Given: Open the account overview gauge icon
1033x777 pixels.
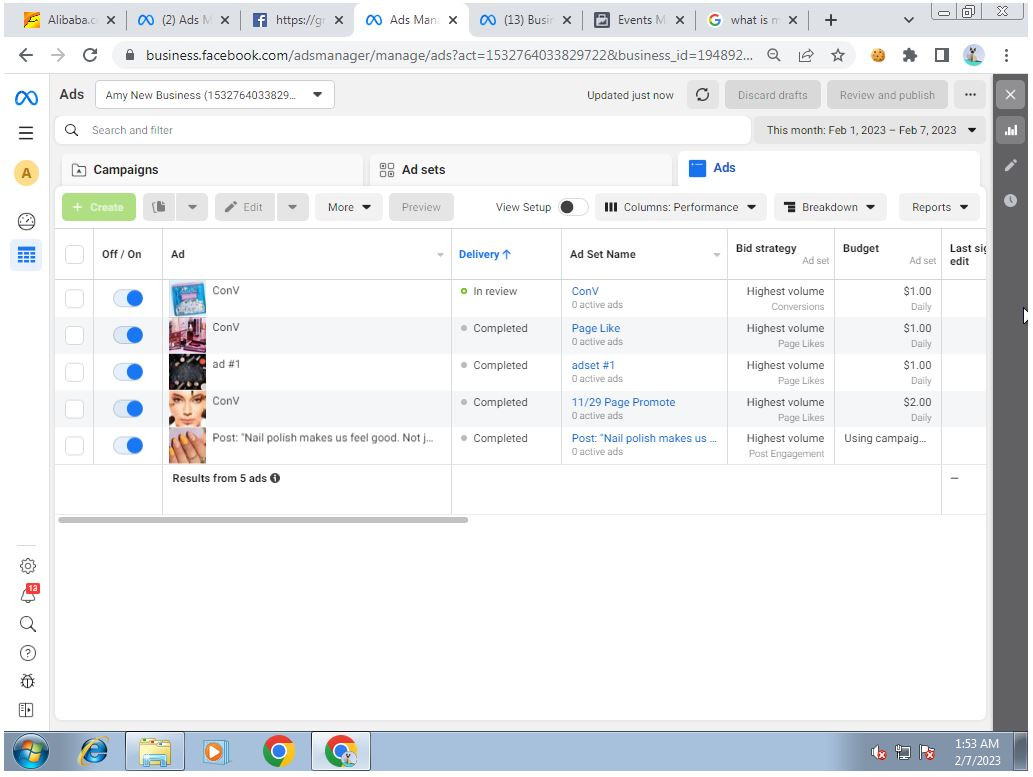Looking at the screenshot, I should pyautogui.click(x=26, y=221).
